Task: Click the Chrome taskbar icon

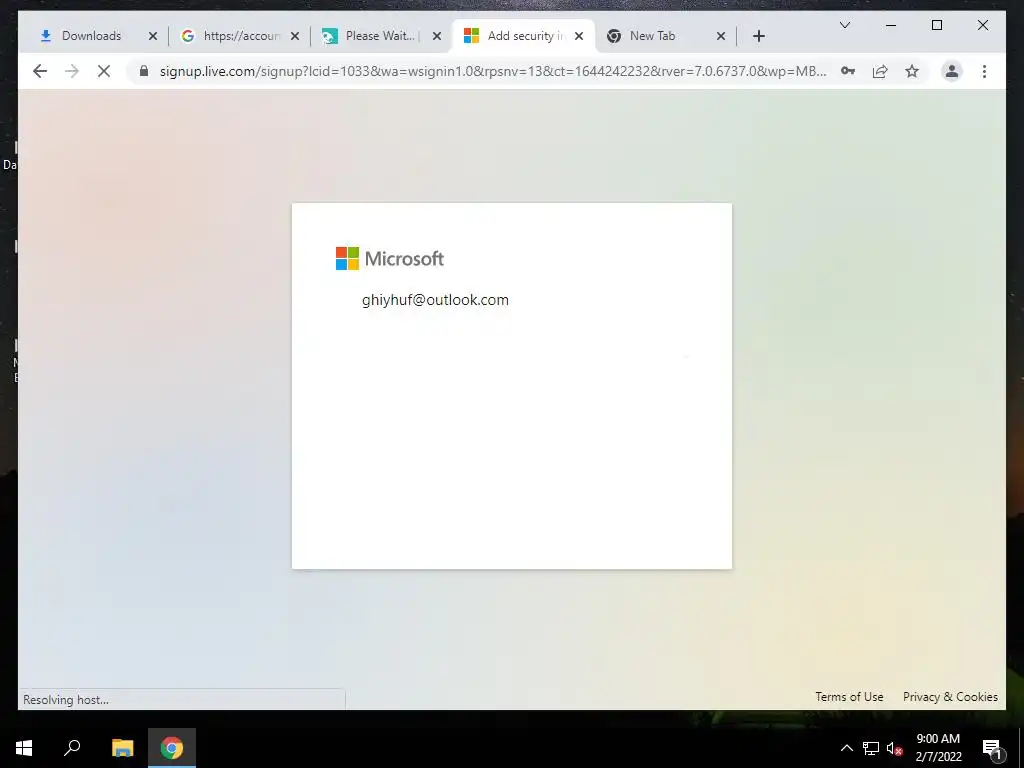Action: coord(172,748)
